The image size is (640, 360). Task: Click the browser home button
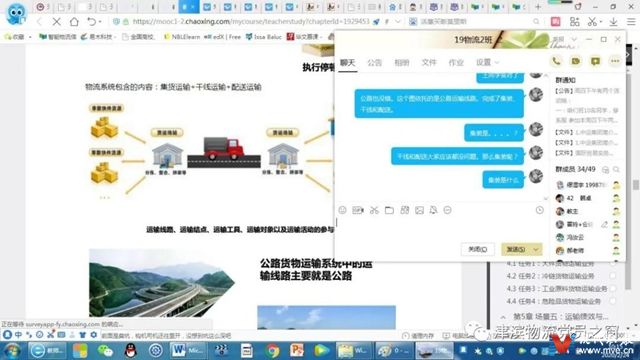point(74,21)
